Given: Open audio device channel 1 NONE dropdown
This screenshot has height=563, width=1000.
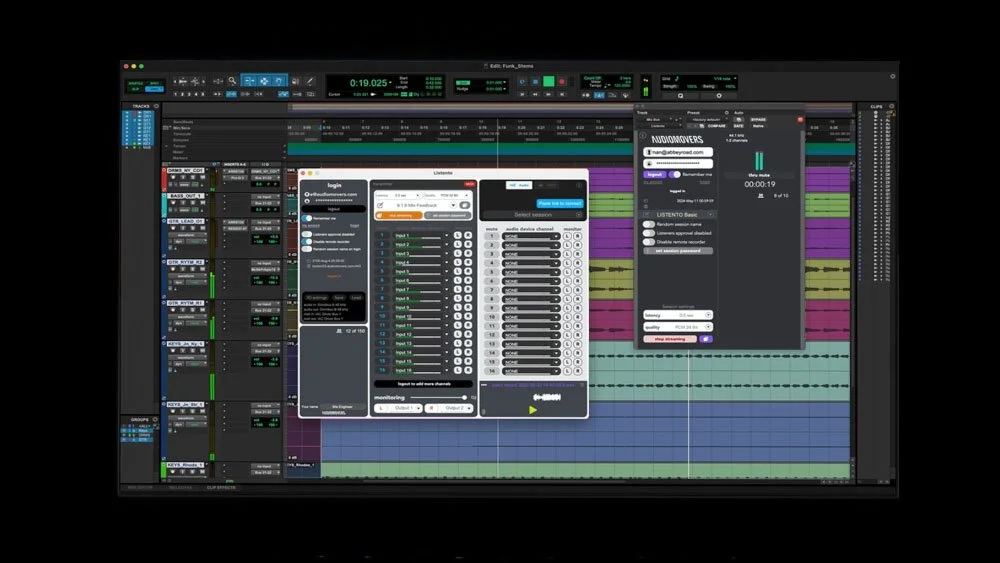Looking at the screenshot, I should 531,236.
